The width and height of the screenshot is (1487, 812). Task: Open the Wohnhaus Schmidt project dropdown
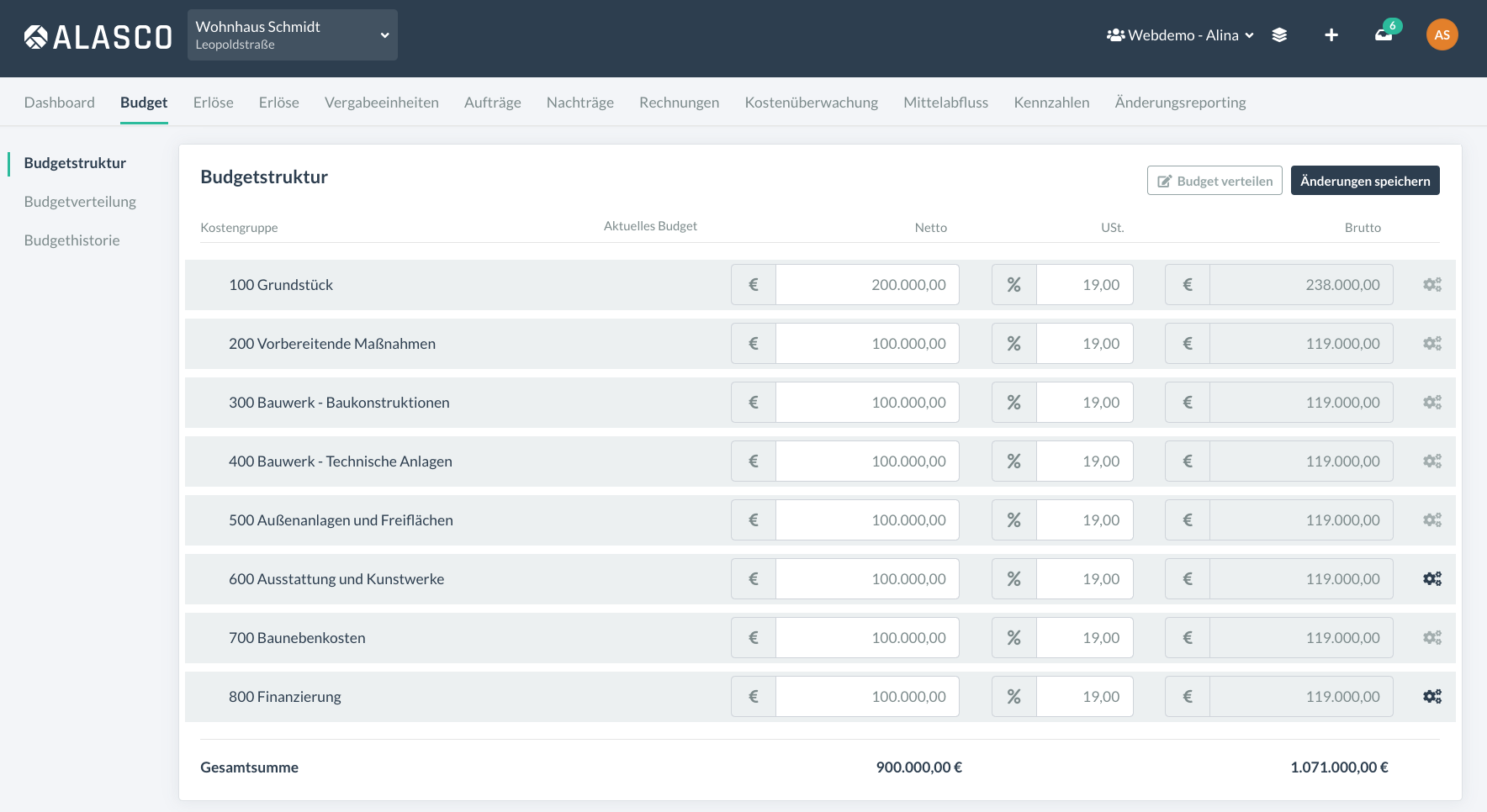point(293,35)
